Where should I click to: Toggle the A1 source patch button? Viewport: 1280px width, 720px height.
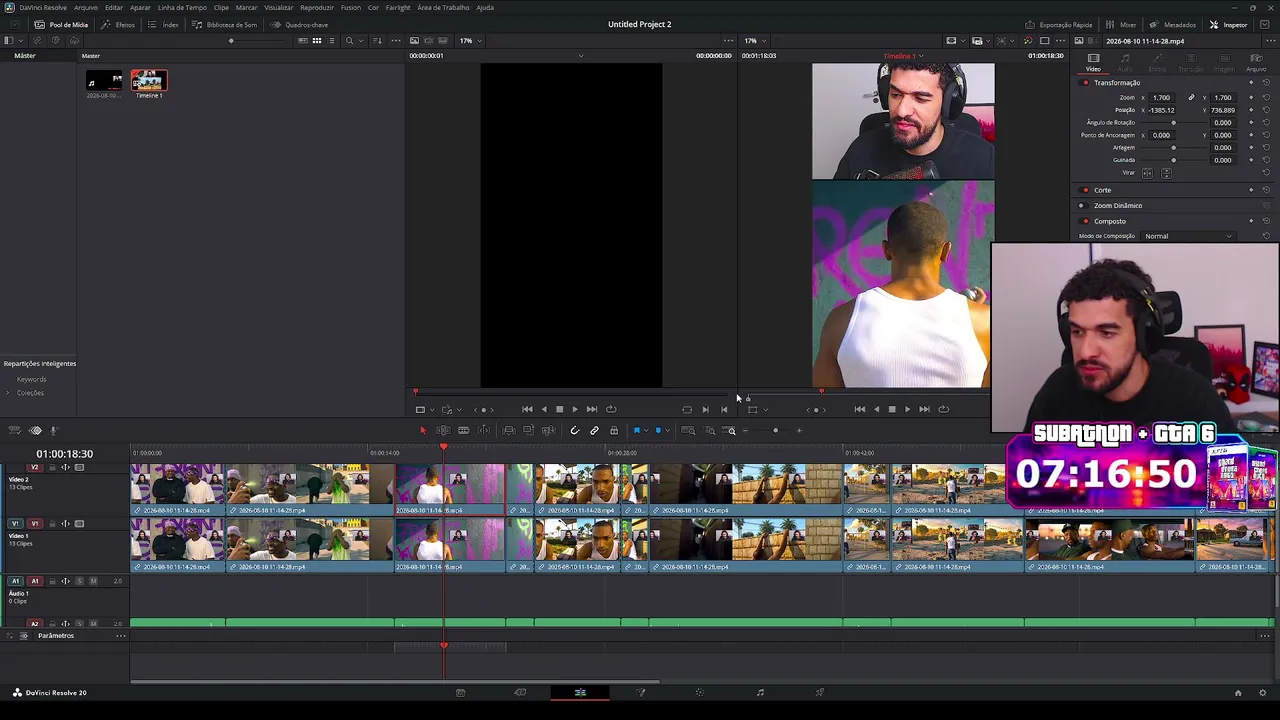(x=15, y=581)
